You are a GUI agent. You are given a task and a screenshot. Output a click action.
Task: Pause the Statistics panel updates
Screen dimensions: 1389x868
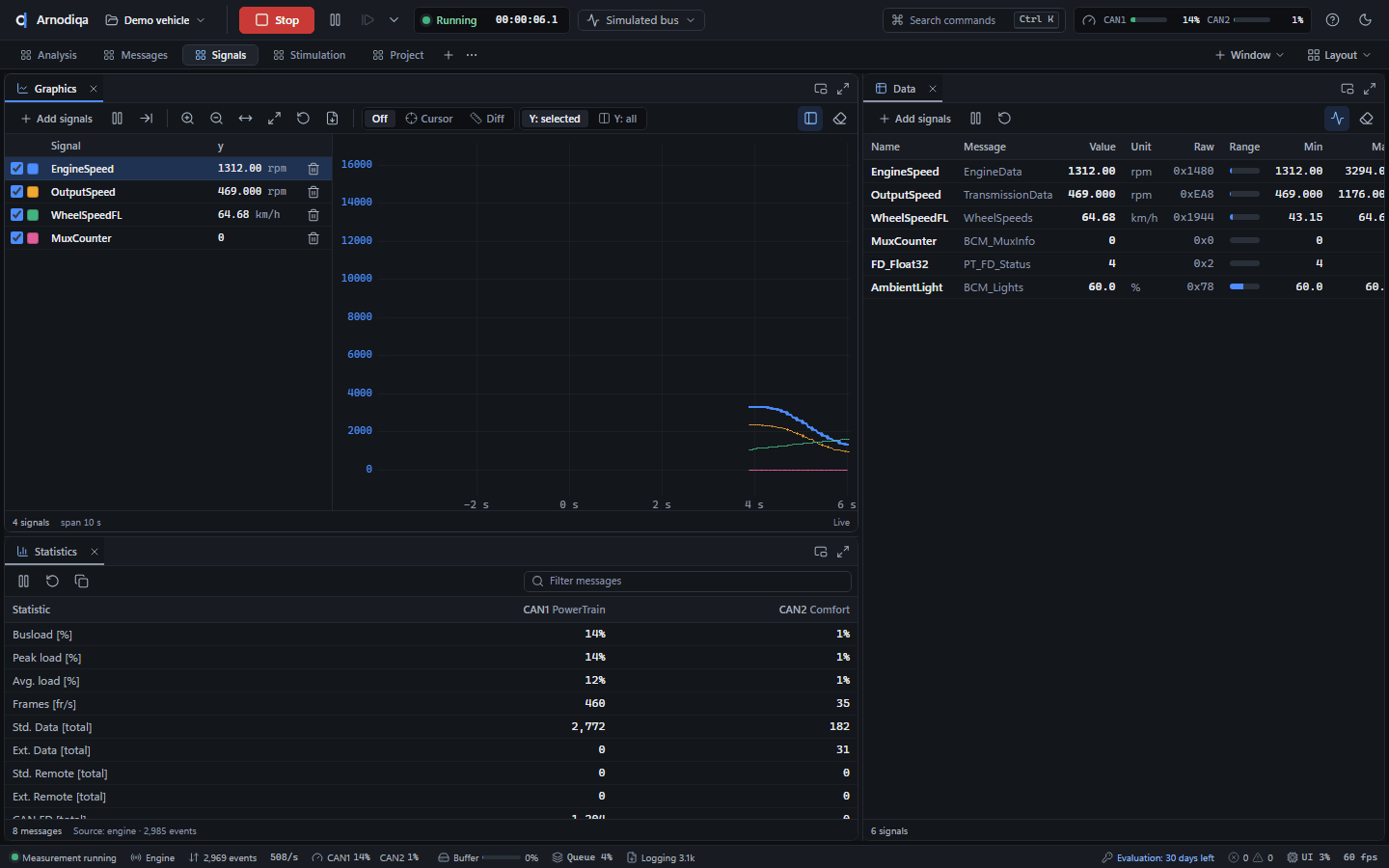(x=23, y=582)
